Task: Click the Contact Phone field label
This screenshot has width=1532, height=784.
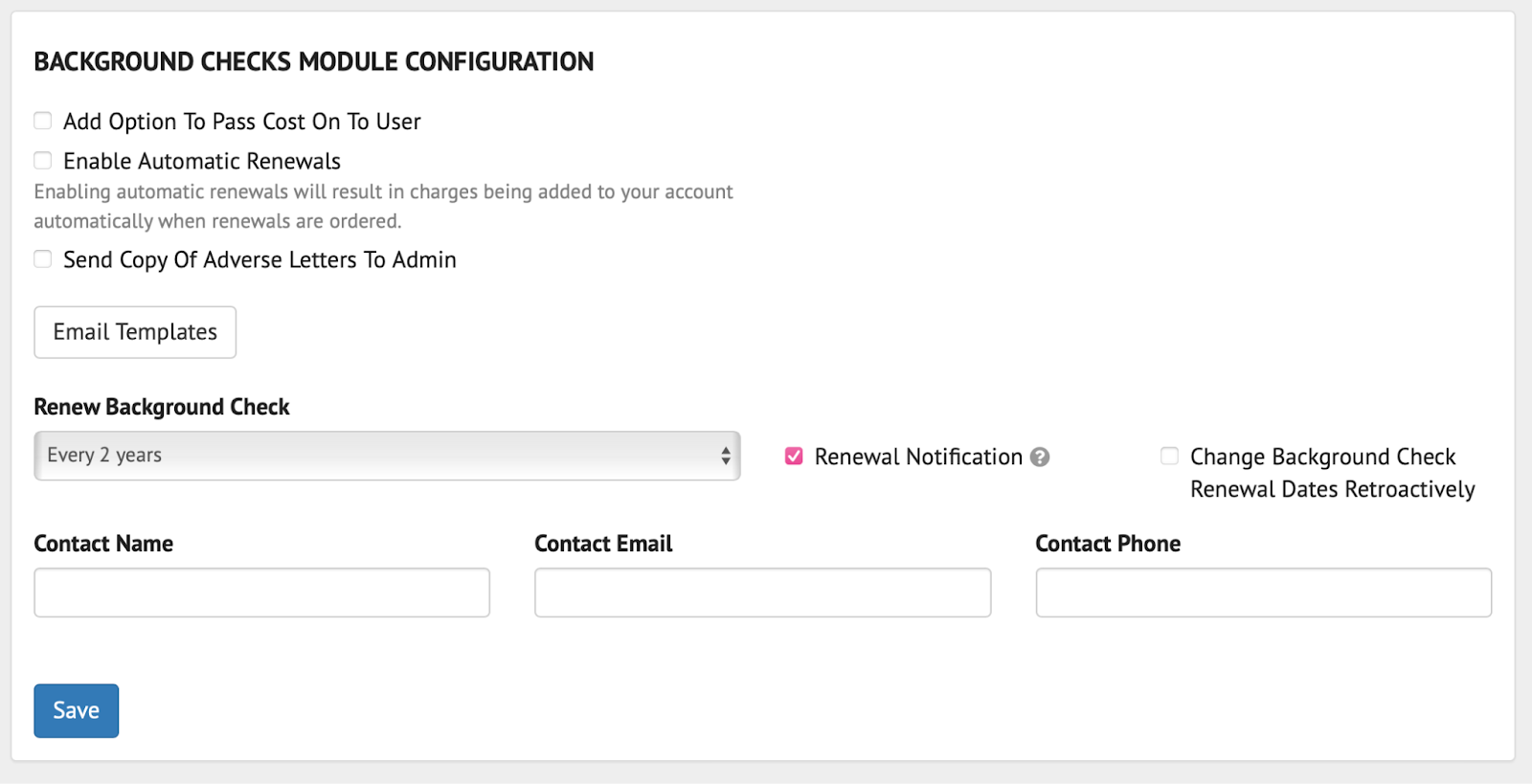Action: (x=1108, y=544)
